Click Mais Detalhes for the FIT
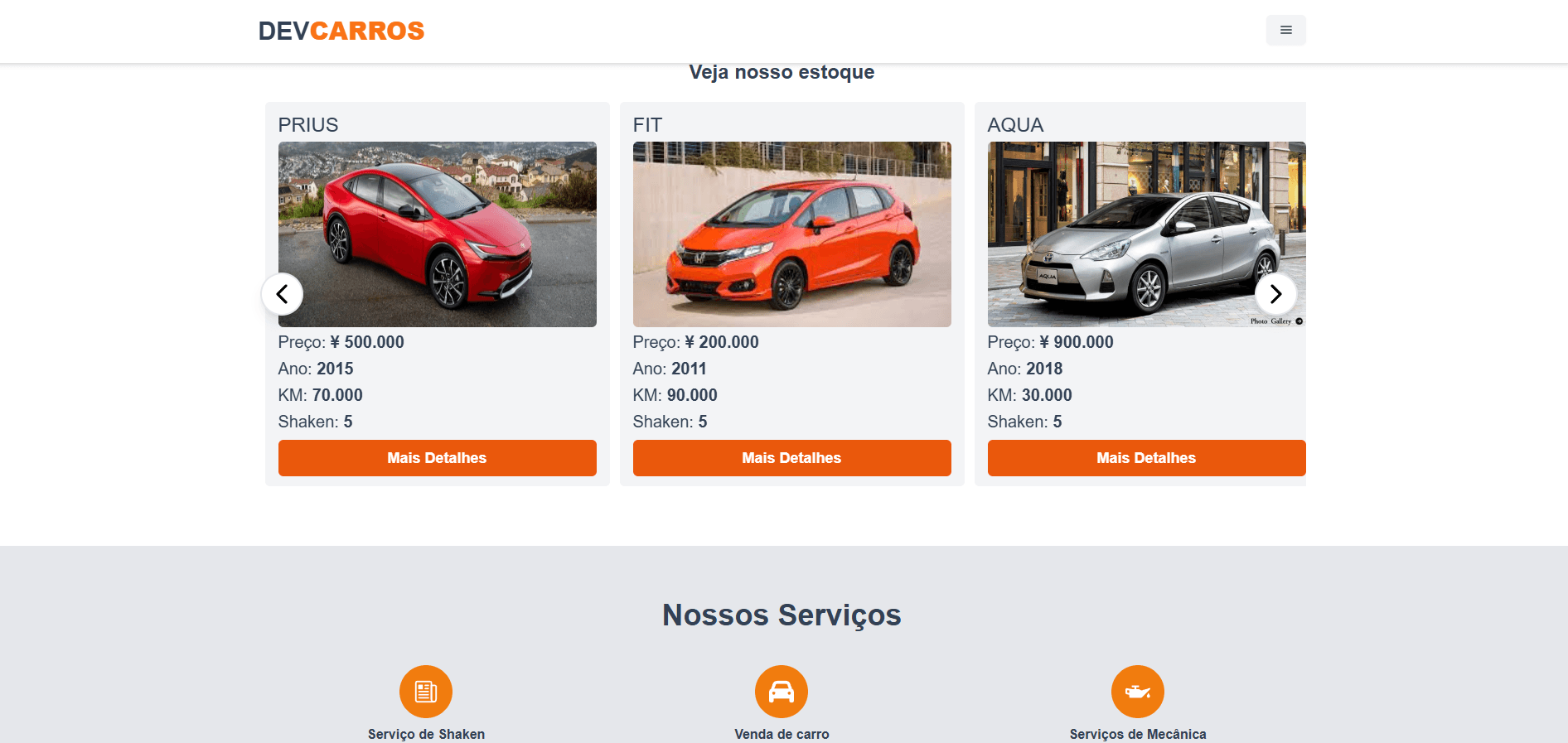This screenshot has width=1568, height=743. pos(791,457)
